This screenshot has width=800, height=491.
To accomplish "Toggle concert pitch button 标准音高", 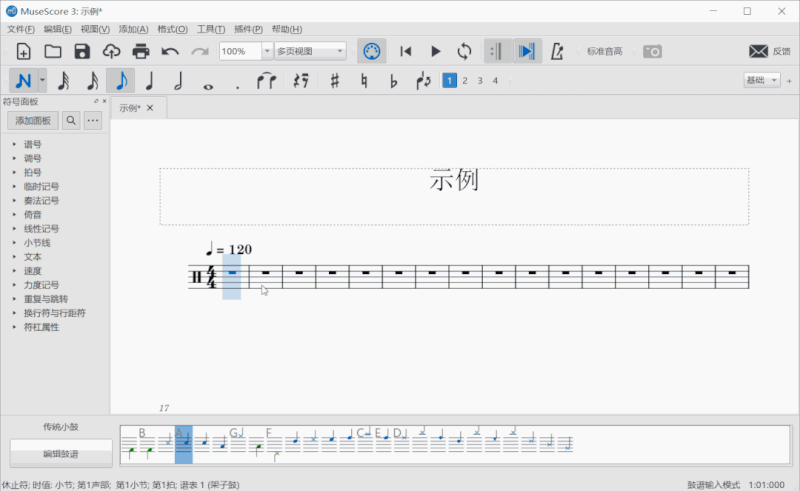I will [604, 52].
